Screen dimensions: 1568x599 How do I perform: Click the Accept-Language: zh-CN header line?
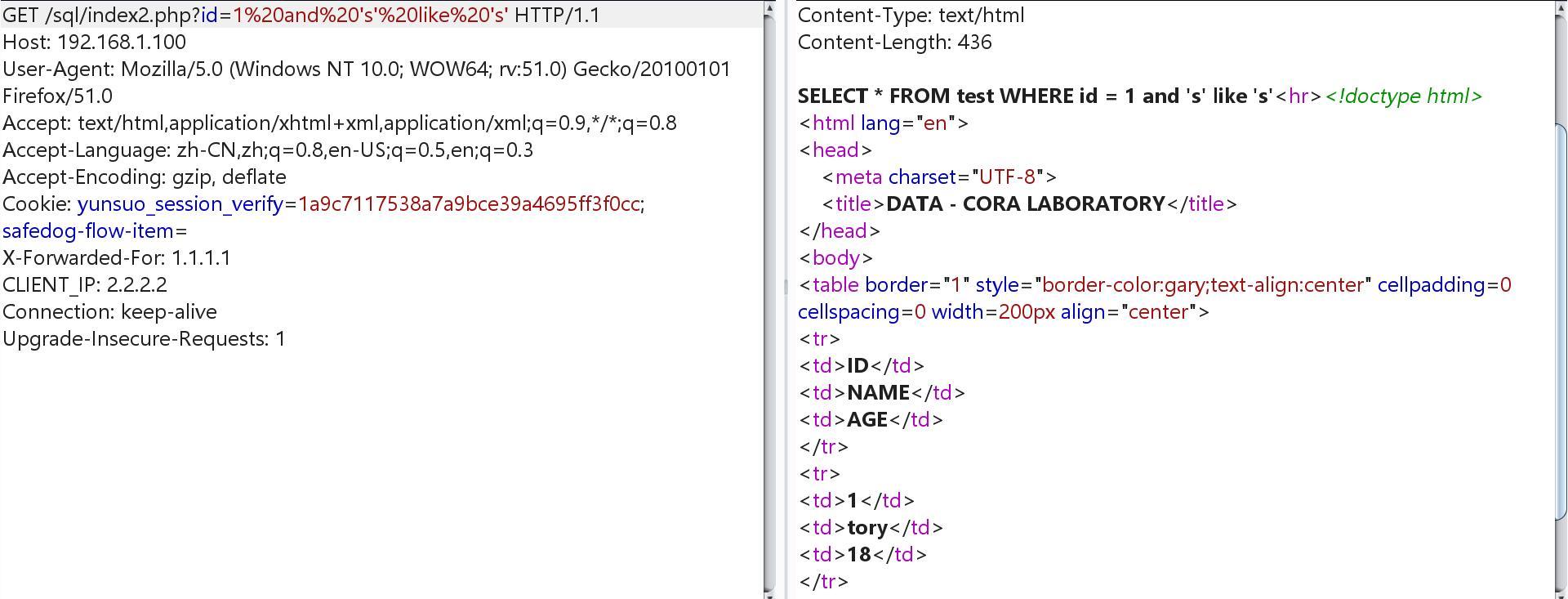(268, 150)
